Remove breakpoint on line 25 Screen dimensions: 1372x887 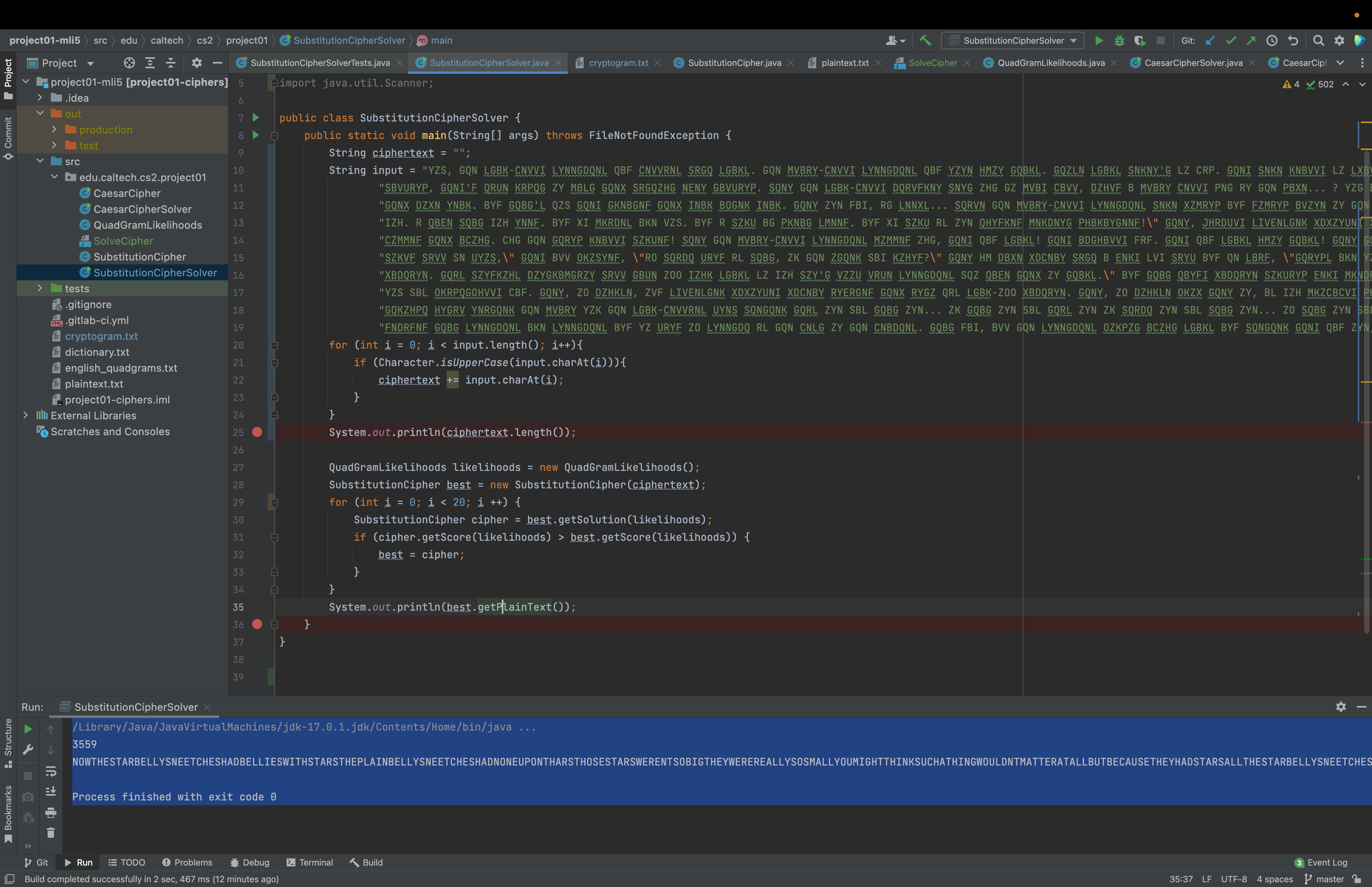tap(257, 432)
